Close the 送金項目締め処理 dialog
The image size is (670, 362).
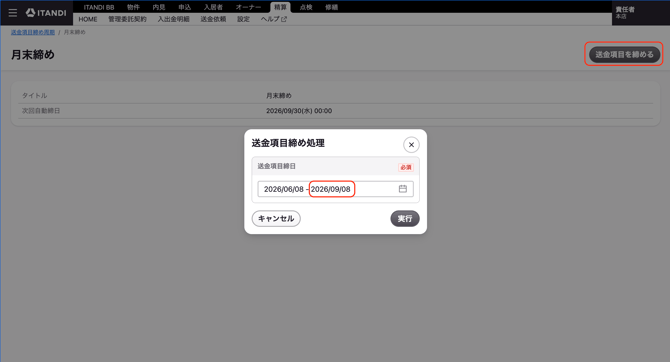[411, 145]
